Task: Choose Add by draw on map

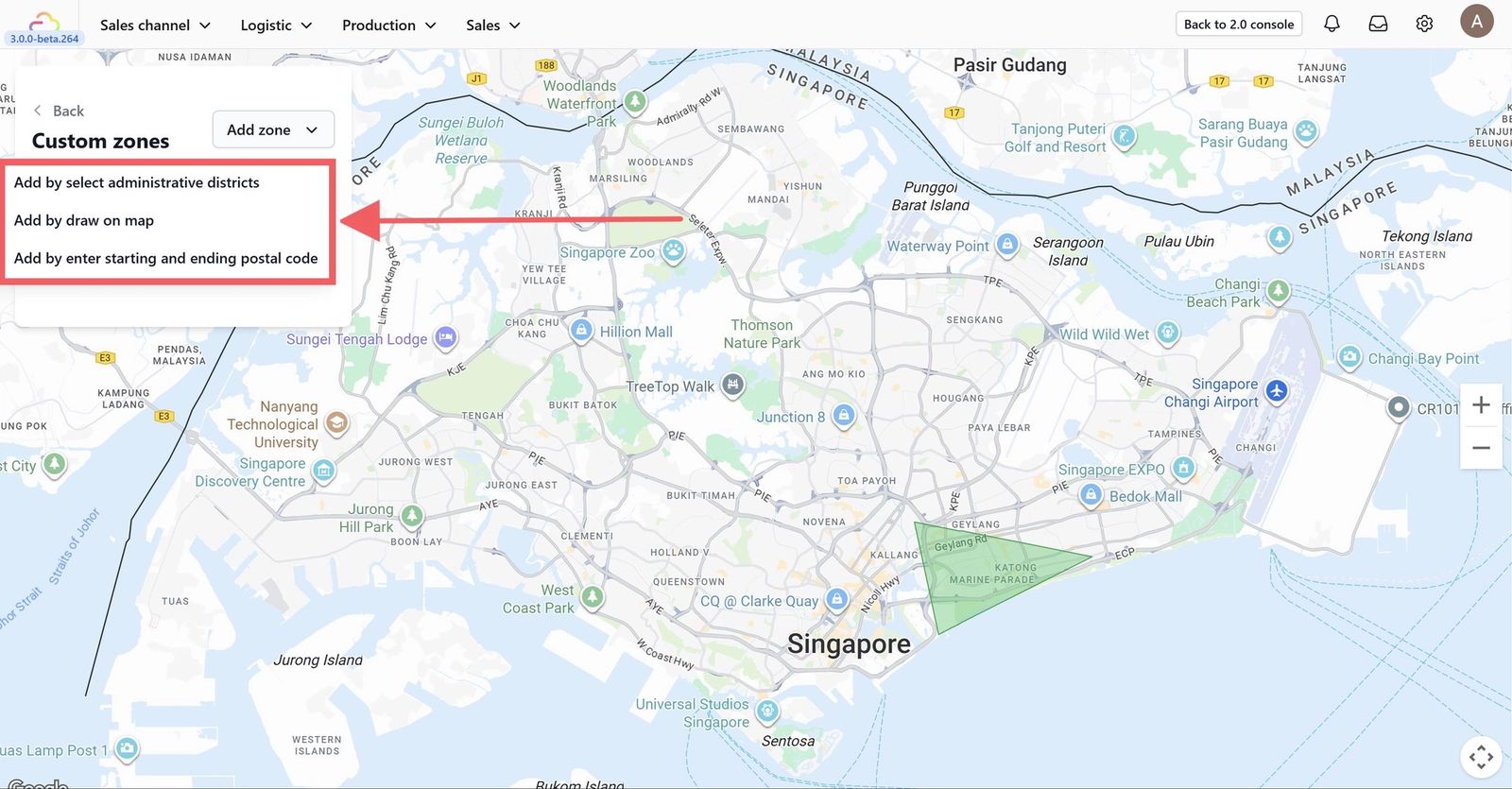Action: 84,220
